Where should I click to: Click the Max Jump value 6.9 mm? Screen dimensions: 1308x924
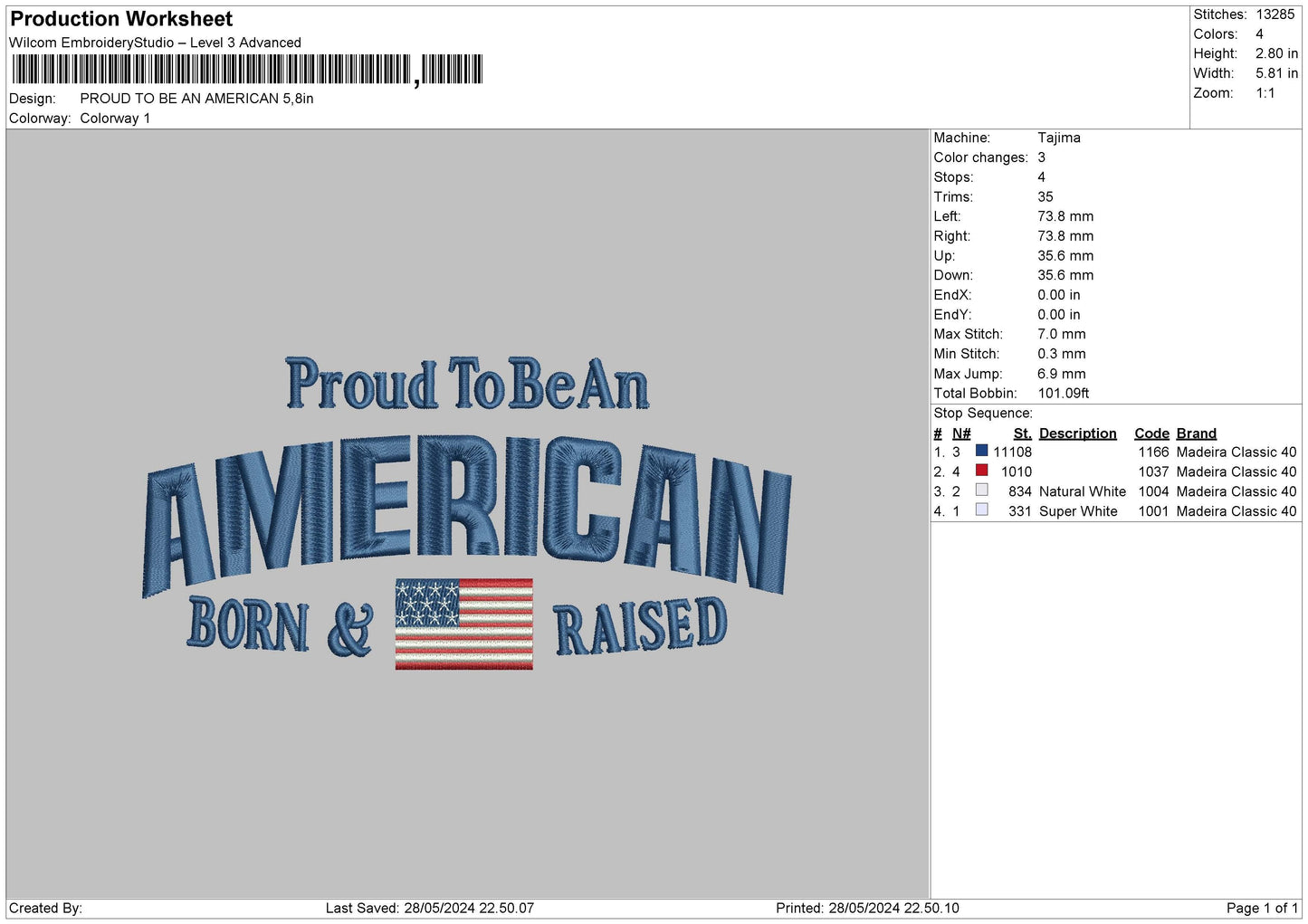coord(1062,374)
